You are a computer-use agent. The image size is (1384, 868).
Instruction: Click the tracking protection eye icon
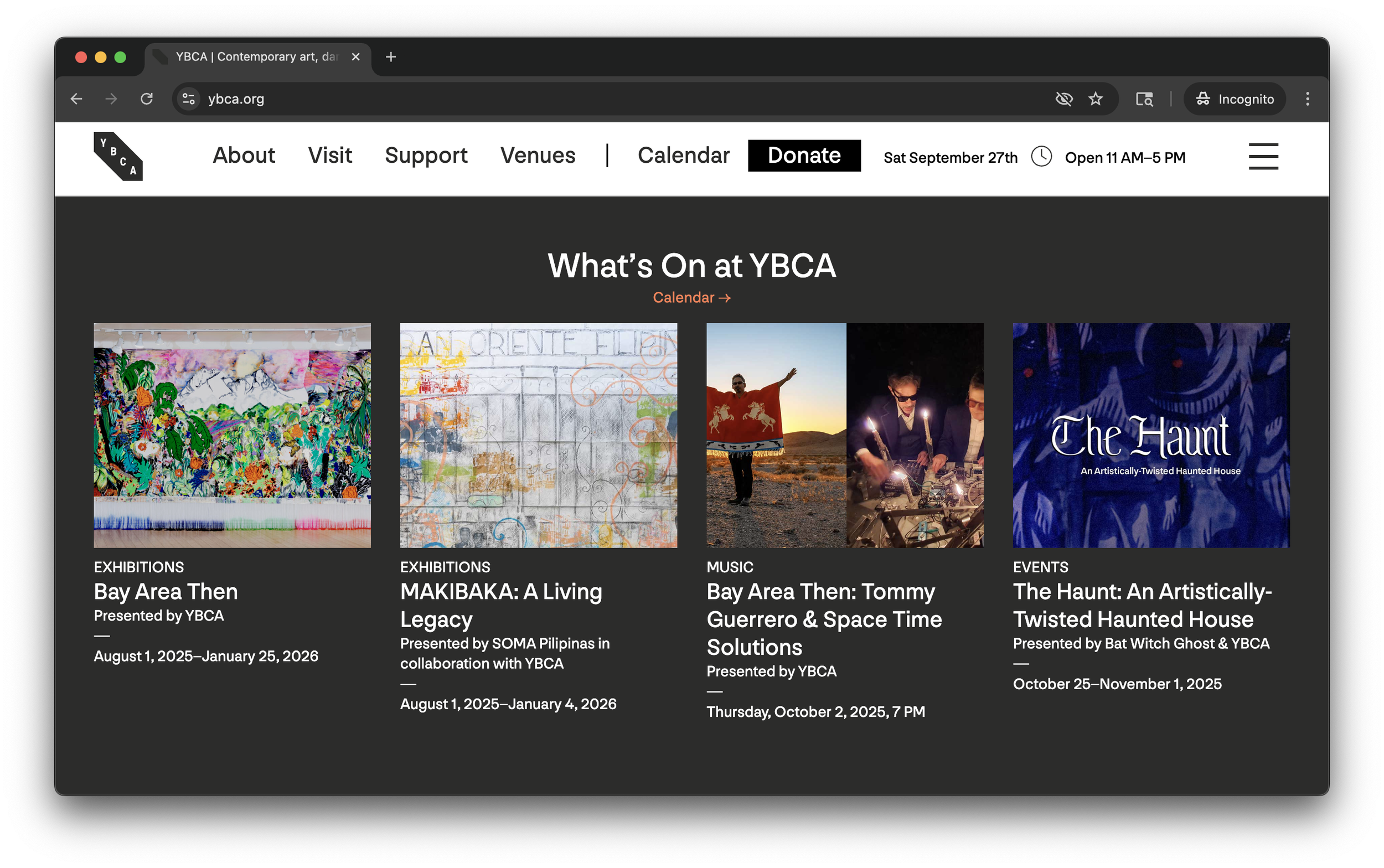[x=1063, y=99]
